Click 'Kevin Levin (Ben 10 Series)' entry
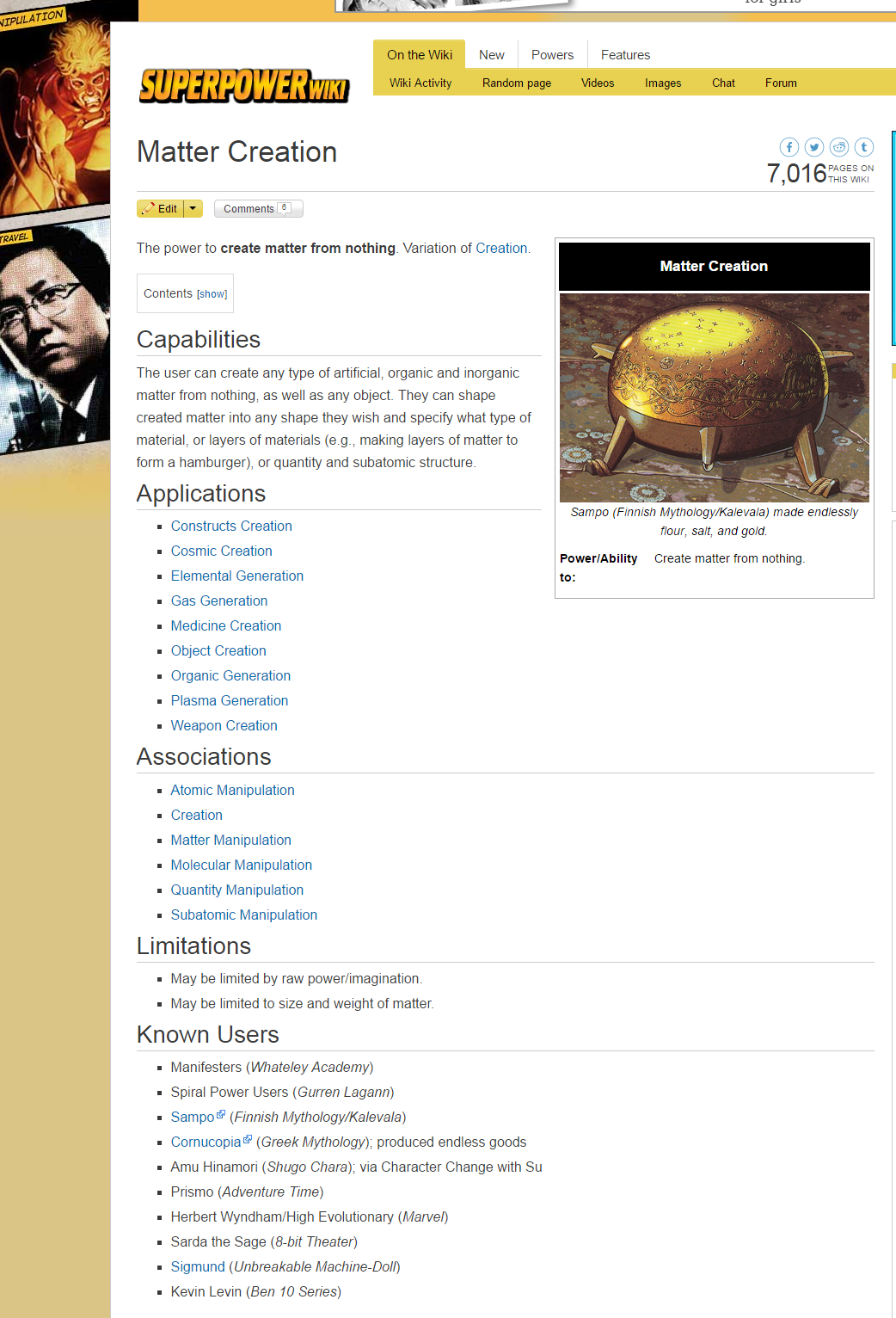 click(255, 1291)
